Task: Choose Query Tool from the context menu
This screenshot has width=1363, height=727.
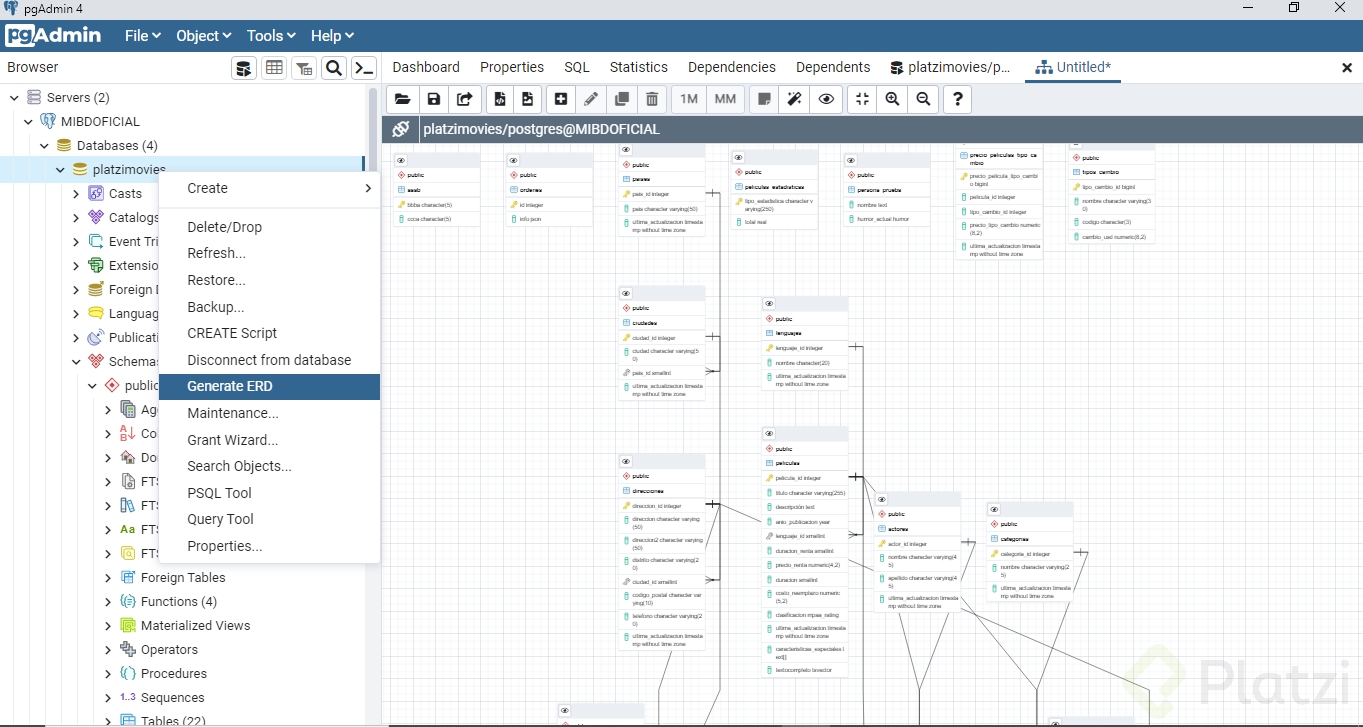Action: [x=269, y=519]
